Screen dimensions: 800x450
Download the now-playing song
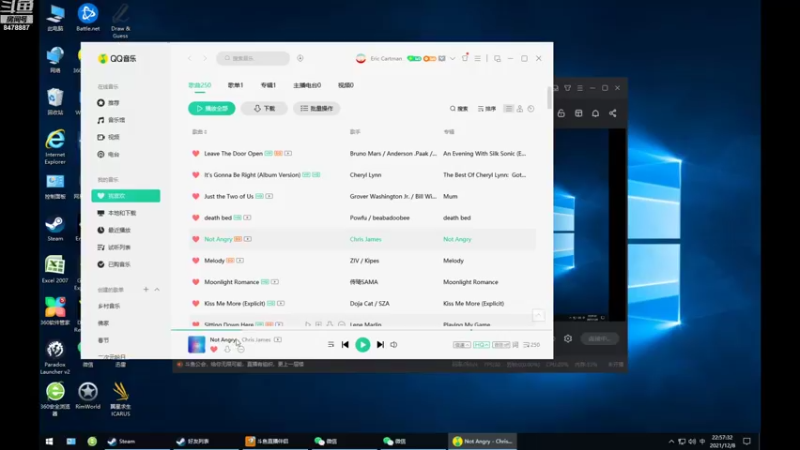coord(227,349)
